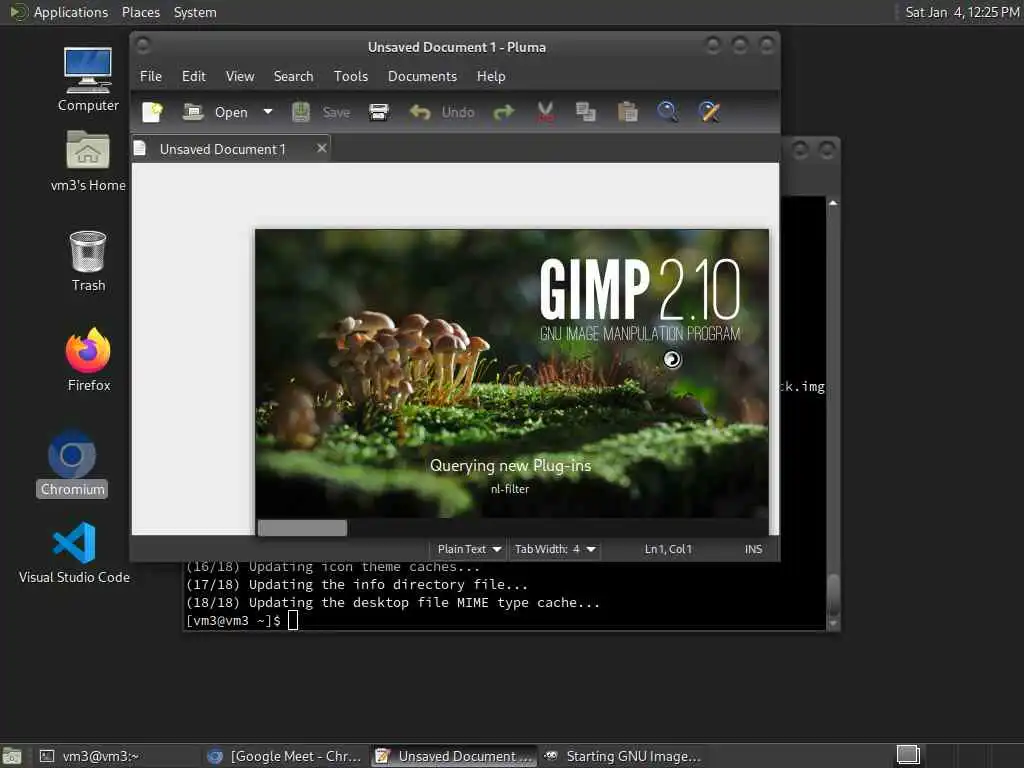Click the show desktop icon in taskbar
The width and height of the screenshot is (1024, 768).
(x=12, y=756)
